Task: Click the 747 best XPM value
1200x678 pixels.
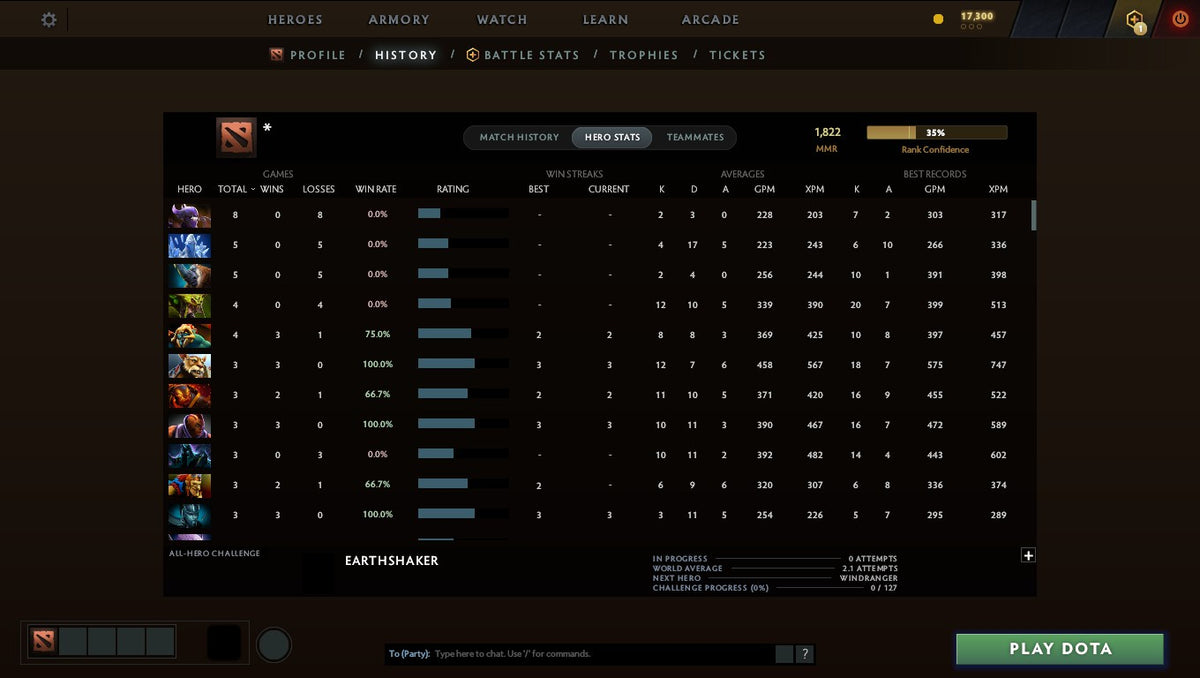Action: point(998,365)
